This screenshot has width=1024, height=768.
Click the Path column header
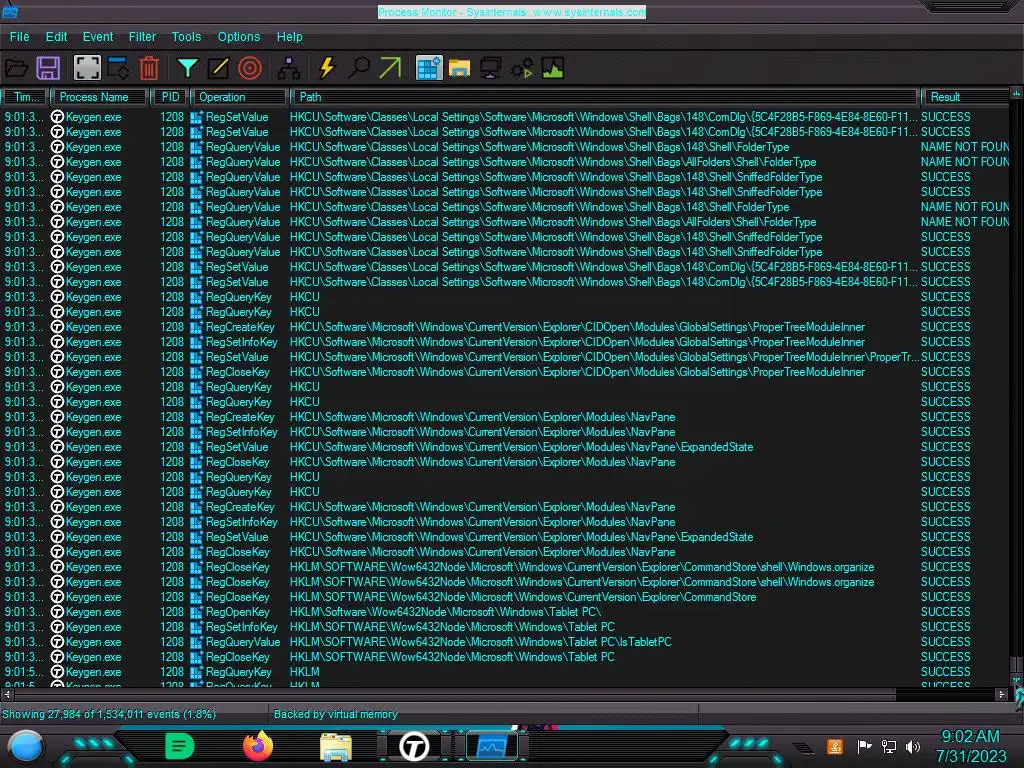604,97
